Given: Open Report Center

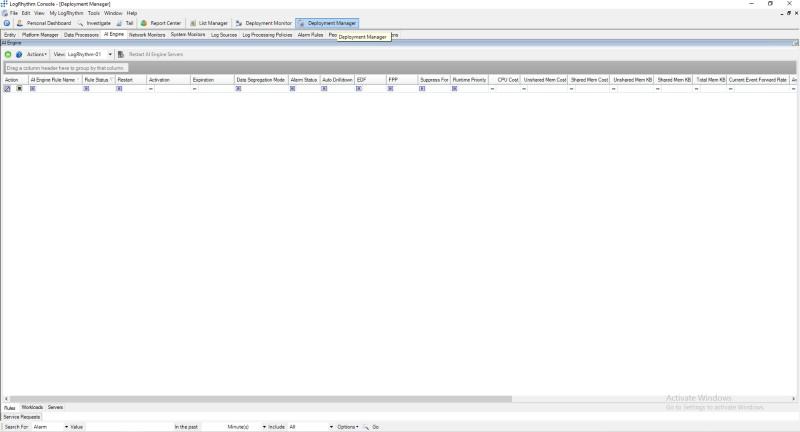Looking at the screenshot, I should [161, 23].
